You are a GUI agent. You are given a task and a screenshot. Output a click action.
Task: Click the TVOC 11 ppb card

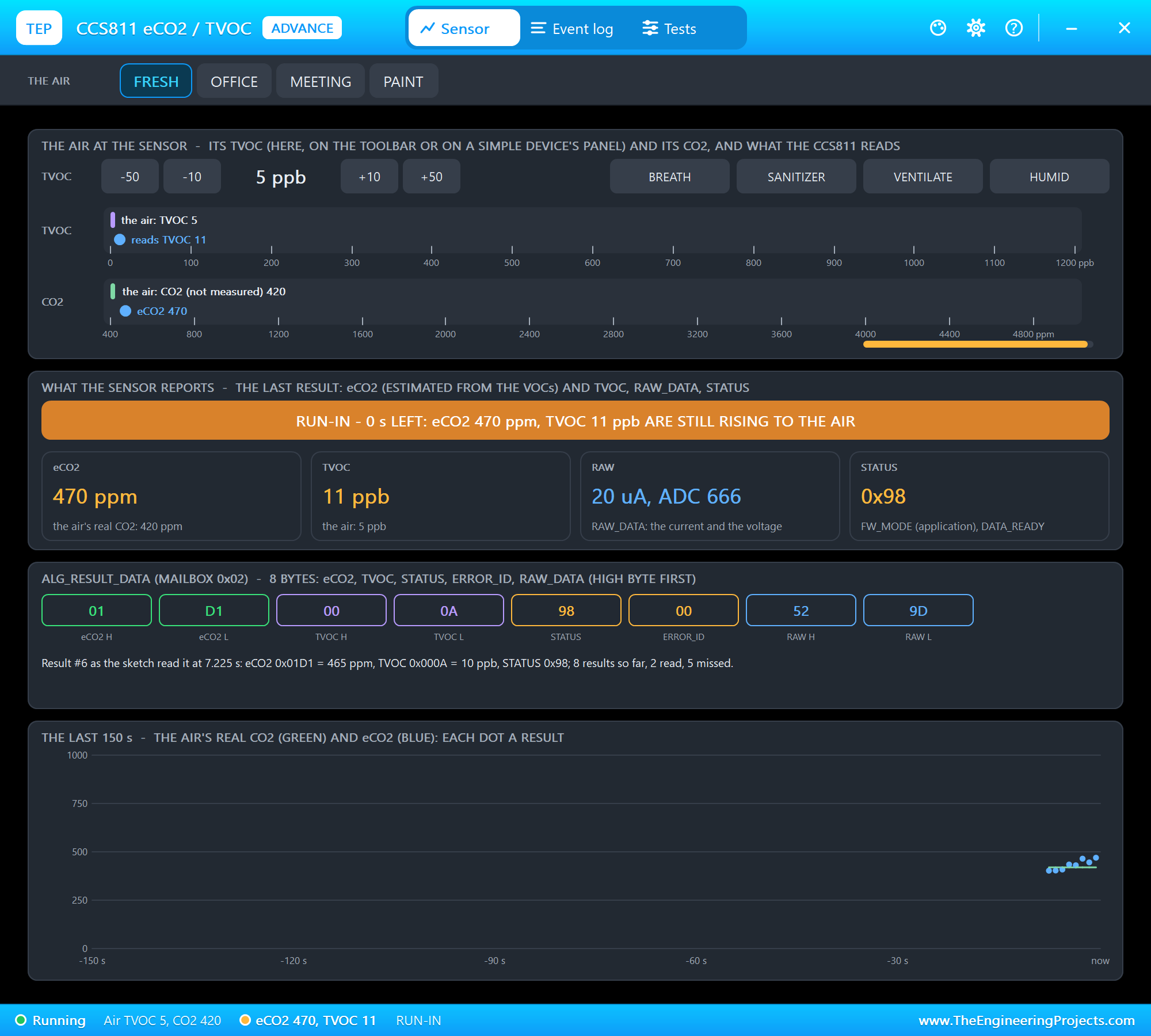coord(441,496)
